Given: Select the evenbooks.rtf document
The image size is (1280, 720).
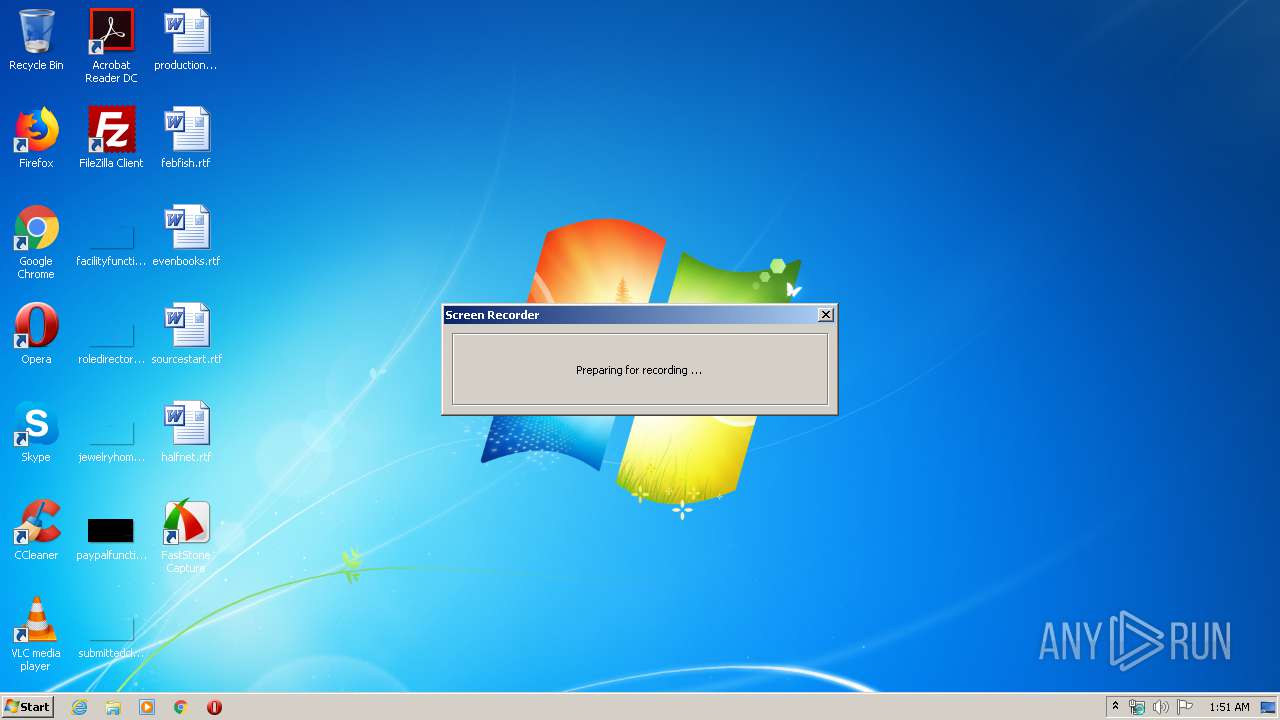Looking at the screenshot, I should point(186,236).
